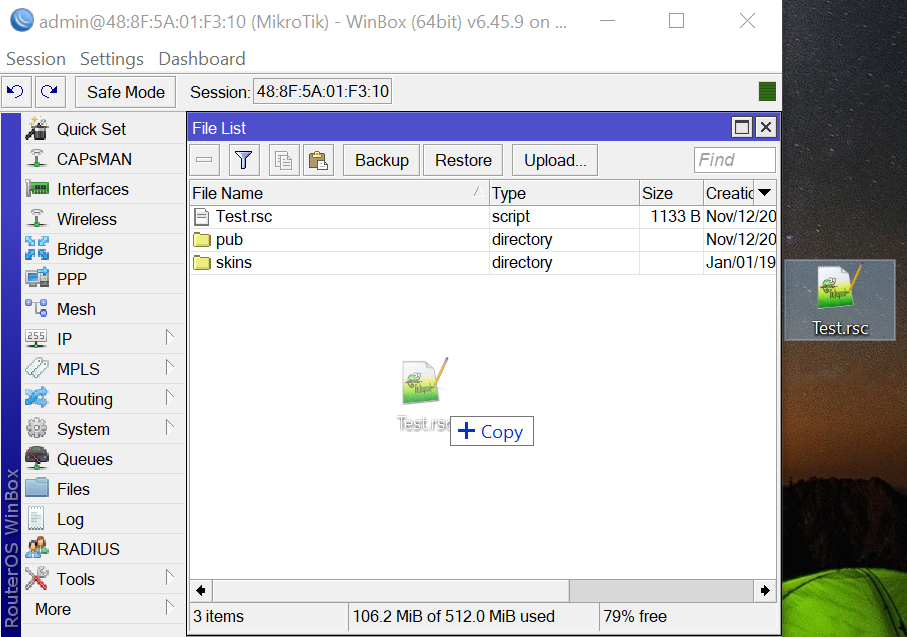
Task: Sort files by Creation Time column
Action: click(x=729, y=193)
